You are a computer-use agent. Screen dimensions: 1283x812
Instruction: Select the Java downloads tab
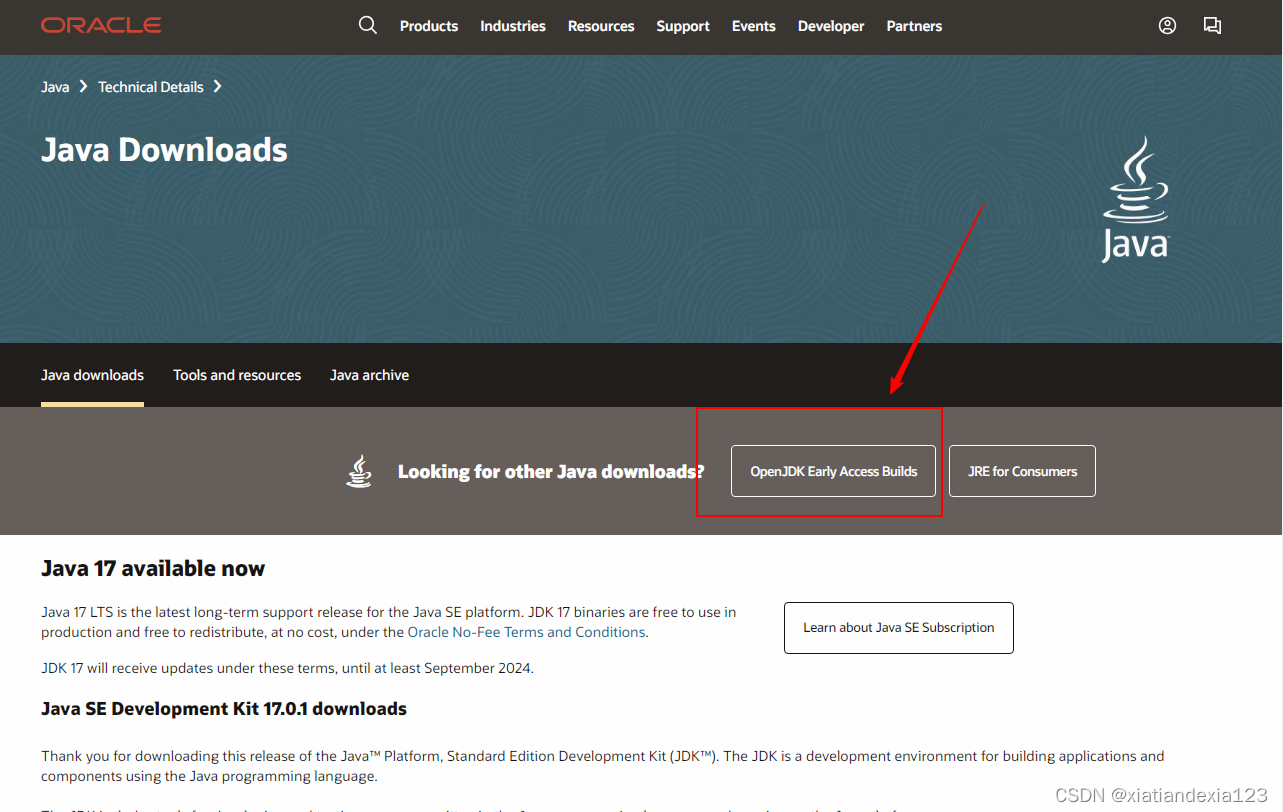point(92,375)
